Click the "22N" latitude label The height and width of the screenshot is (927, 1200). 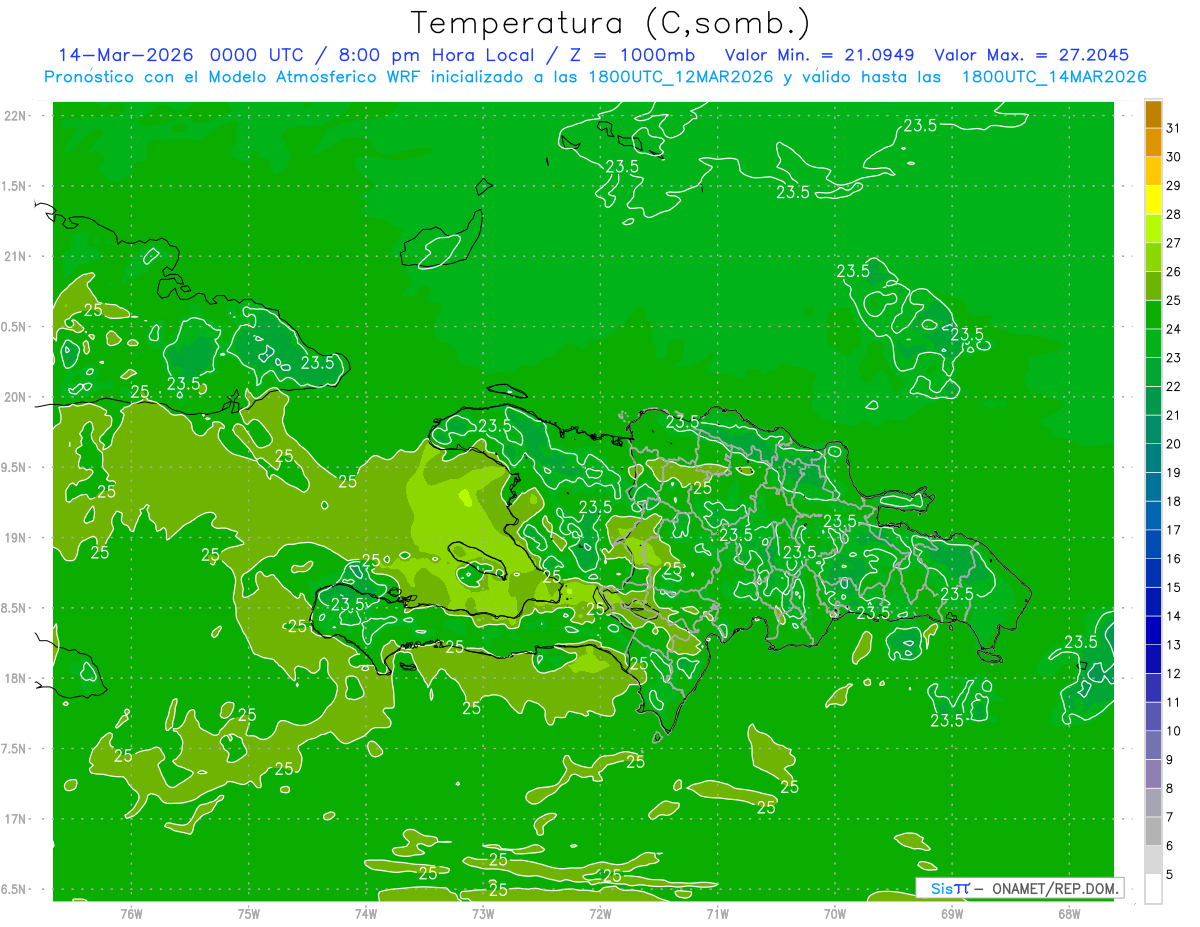tap(15, 116)
